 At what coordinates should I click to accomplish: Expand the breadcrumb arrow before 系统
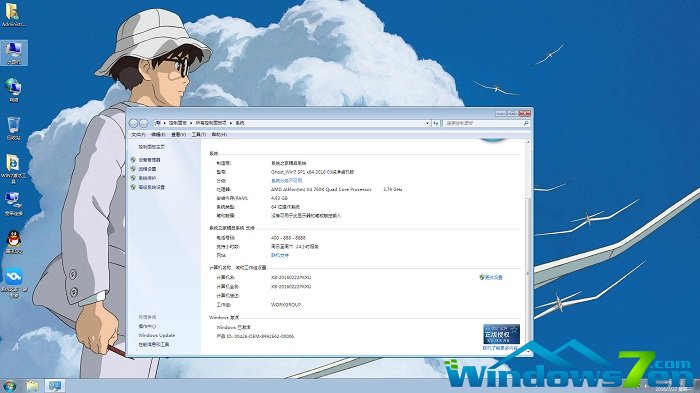pyautogui.click(x=231, y=123)
